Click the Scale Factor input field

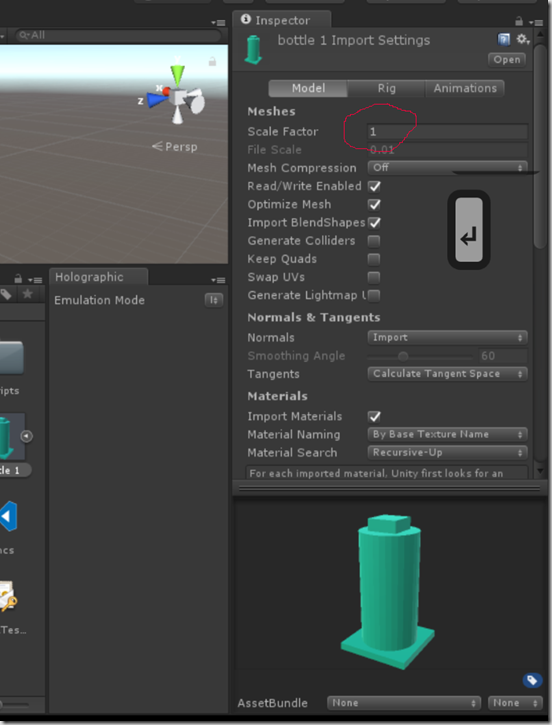448,132
